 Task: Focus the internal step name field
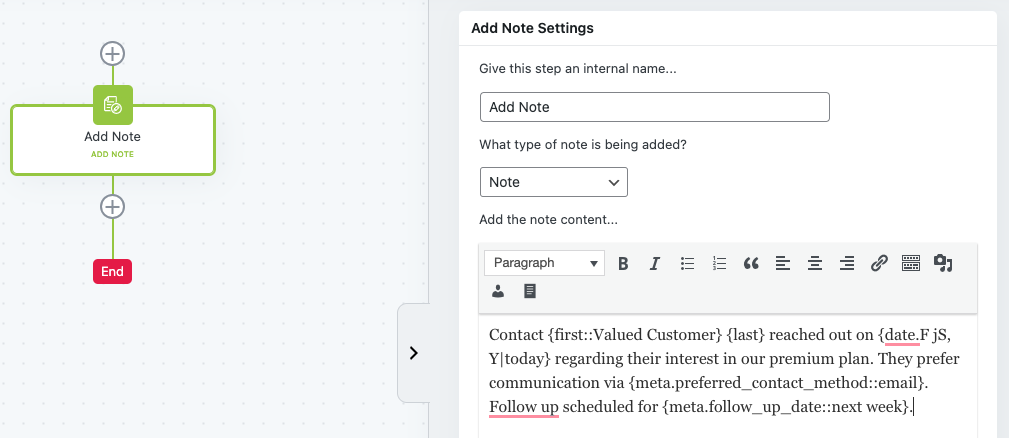(654, 107)
